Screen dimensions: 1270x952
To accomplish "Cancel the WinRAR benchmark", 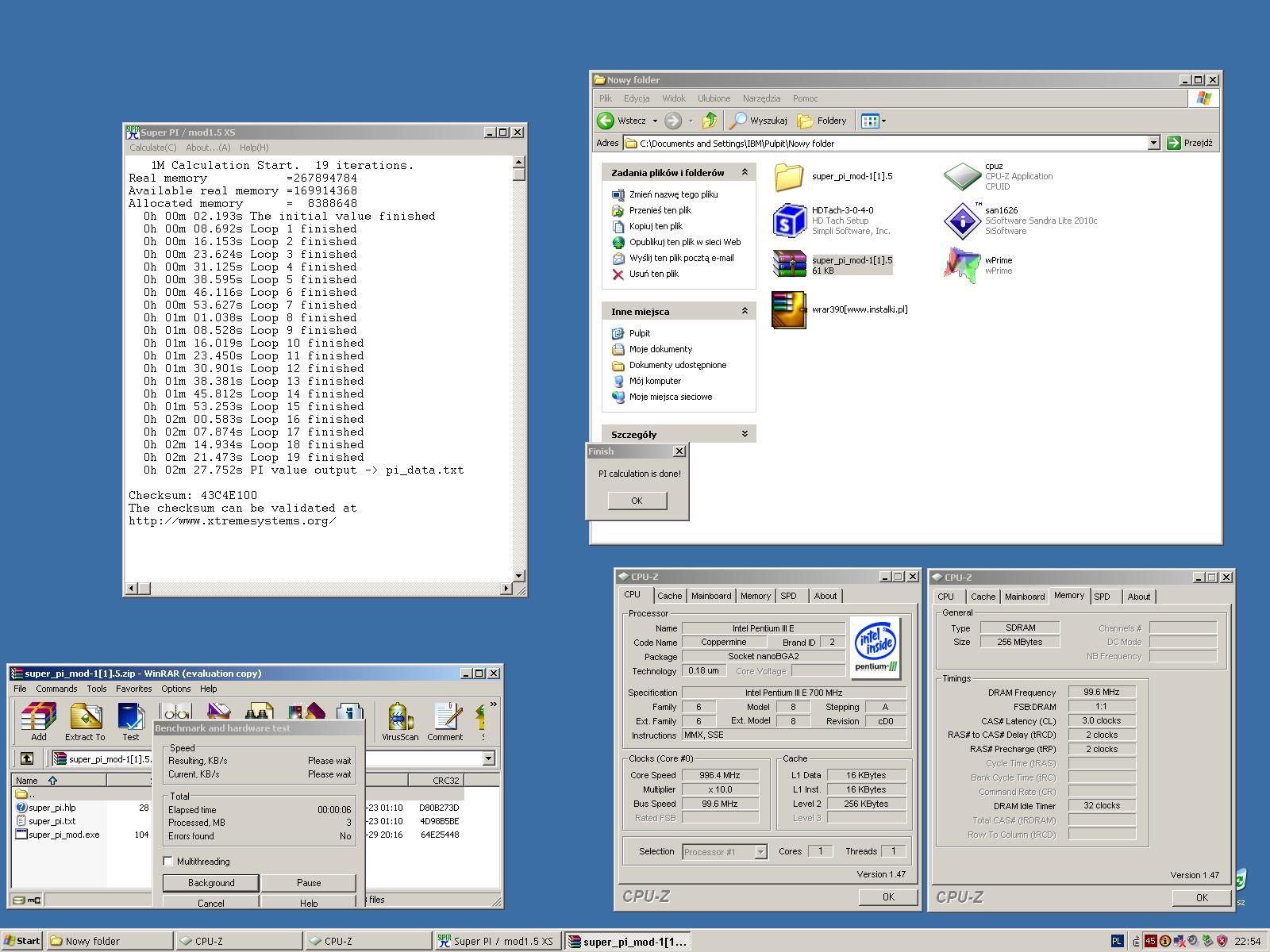I will click(x=210, y=902).
